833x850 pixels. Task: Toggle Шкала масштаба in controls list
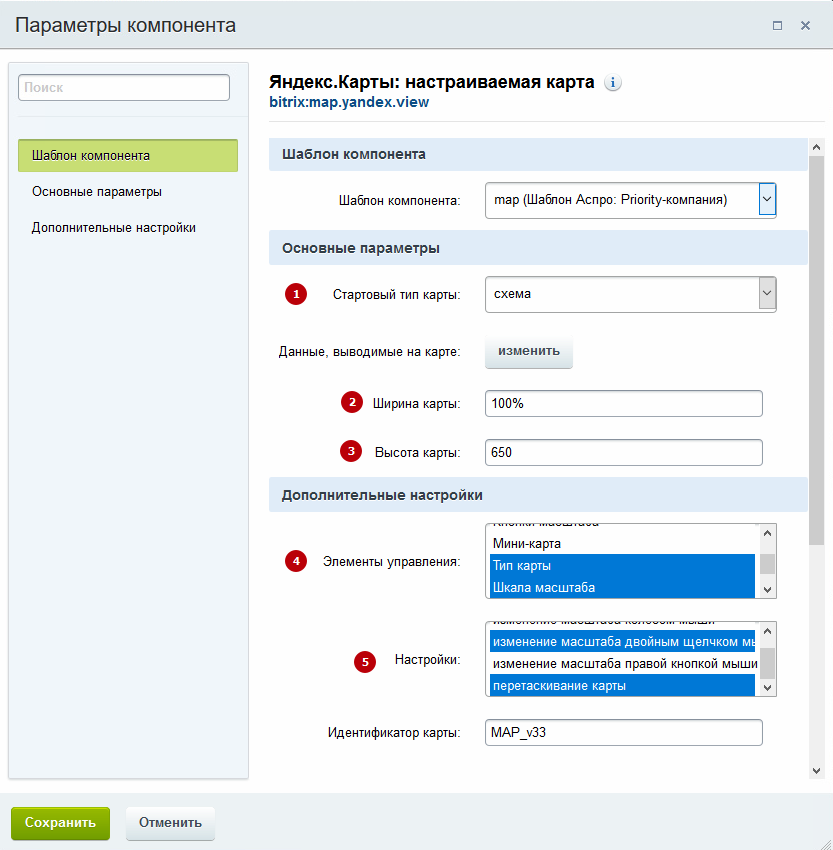(622, 587)
